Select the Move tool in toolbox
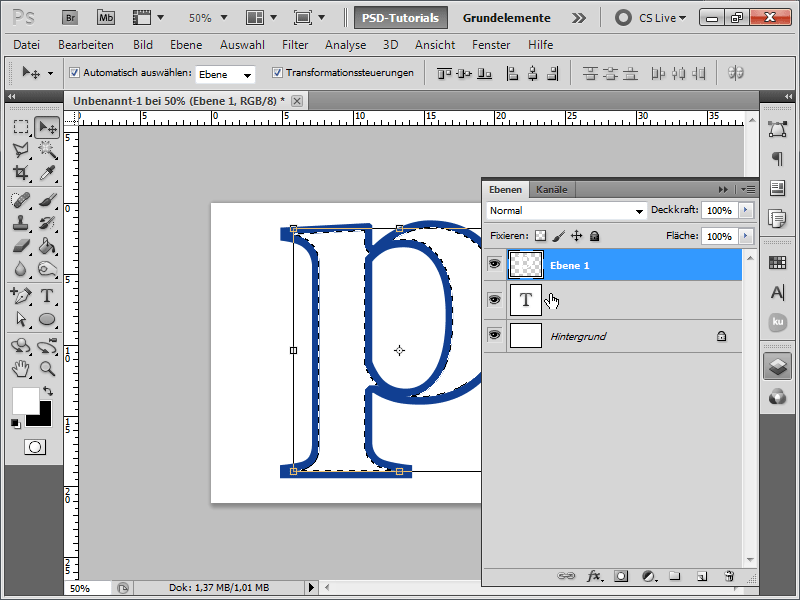Image resolution: width=800 pixels, height=600 pixels. tap(47, 127)
